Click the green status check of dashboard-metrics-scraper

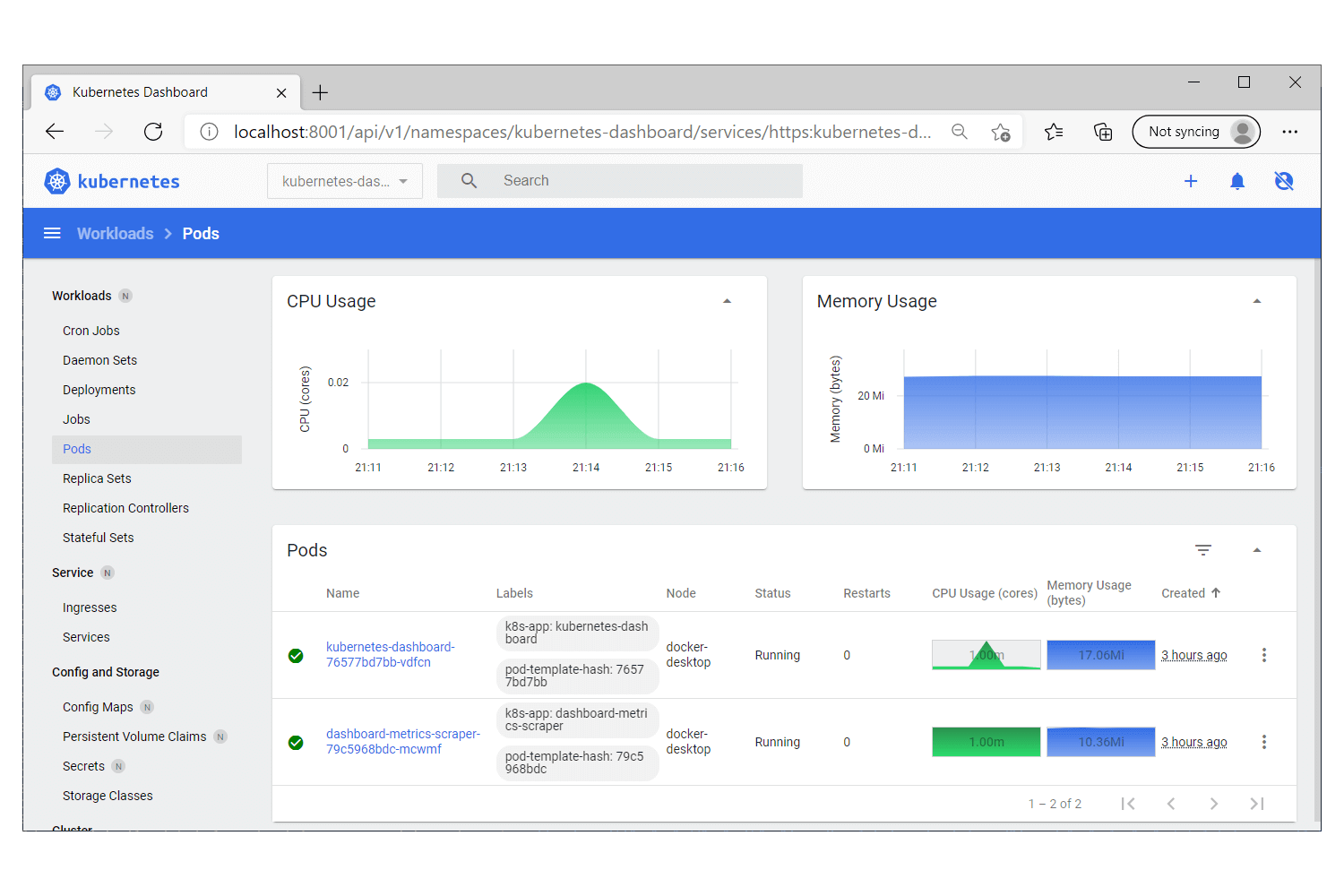point(296,742)
